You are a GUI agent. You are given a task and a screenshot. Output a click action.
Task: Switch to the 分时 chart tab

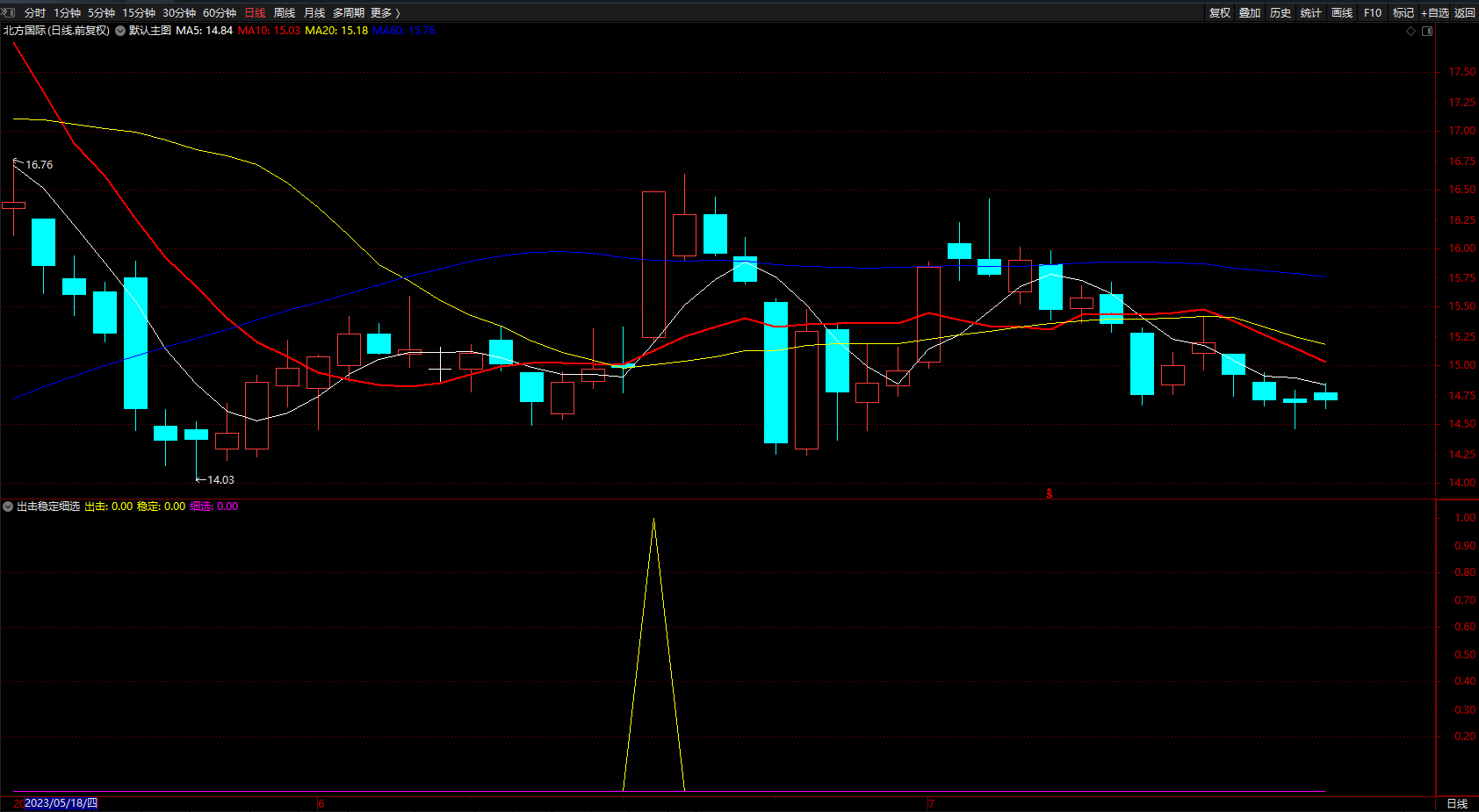tap(35, 12)
